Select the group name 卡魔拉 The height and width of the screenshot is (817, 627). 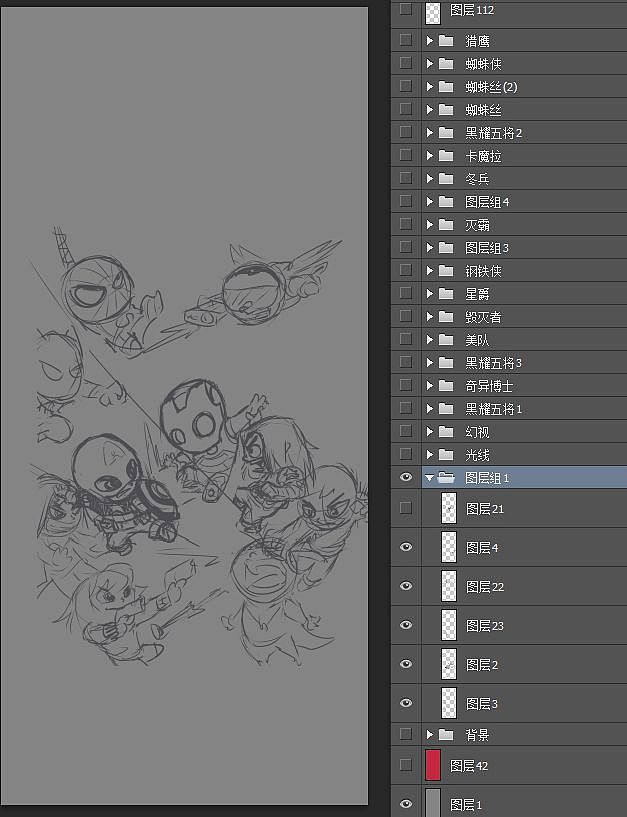[x=483, y=156]
